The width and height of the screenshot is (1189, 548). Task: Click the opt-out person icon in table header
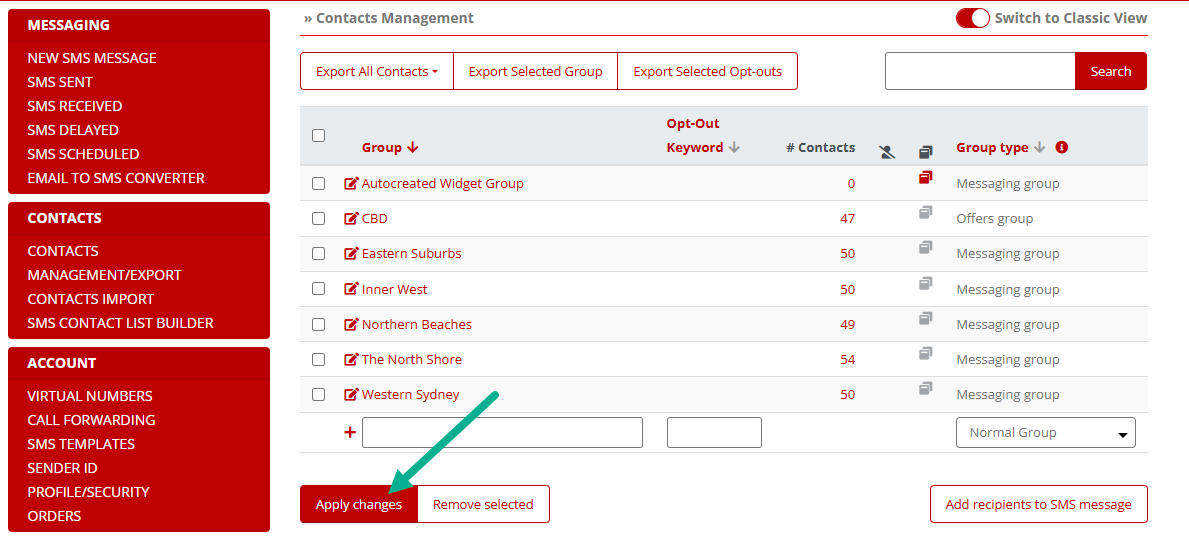[887, 152]
